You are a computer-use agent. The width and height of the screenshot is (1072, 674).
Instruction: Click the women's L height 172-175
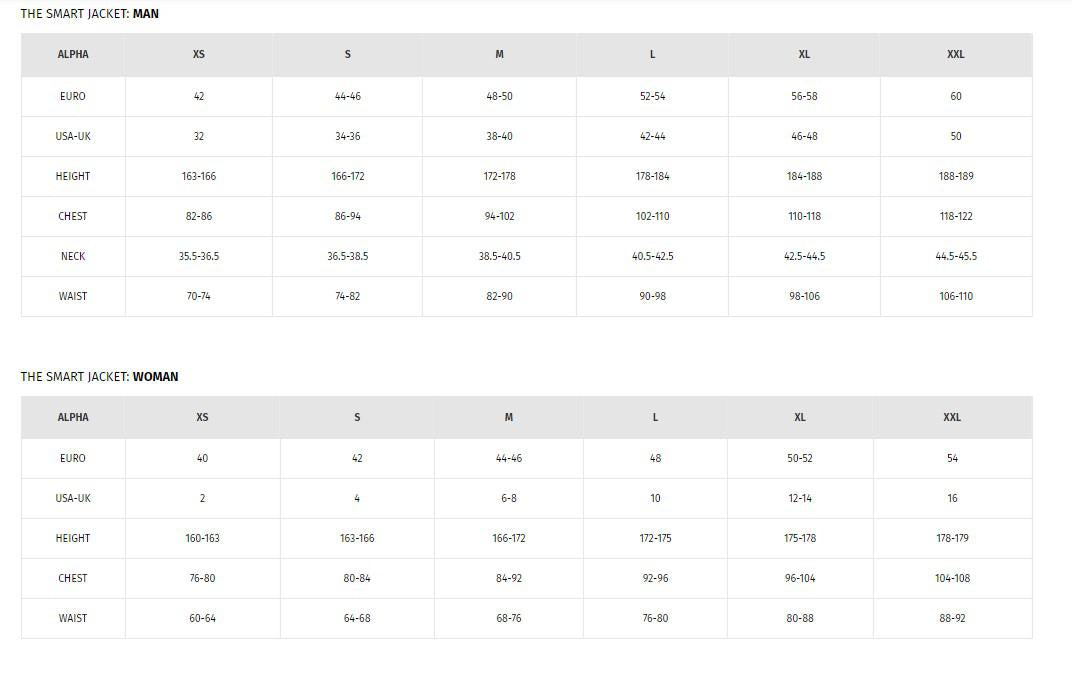(x=655, y=539)
